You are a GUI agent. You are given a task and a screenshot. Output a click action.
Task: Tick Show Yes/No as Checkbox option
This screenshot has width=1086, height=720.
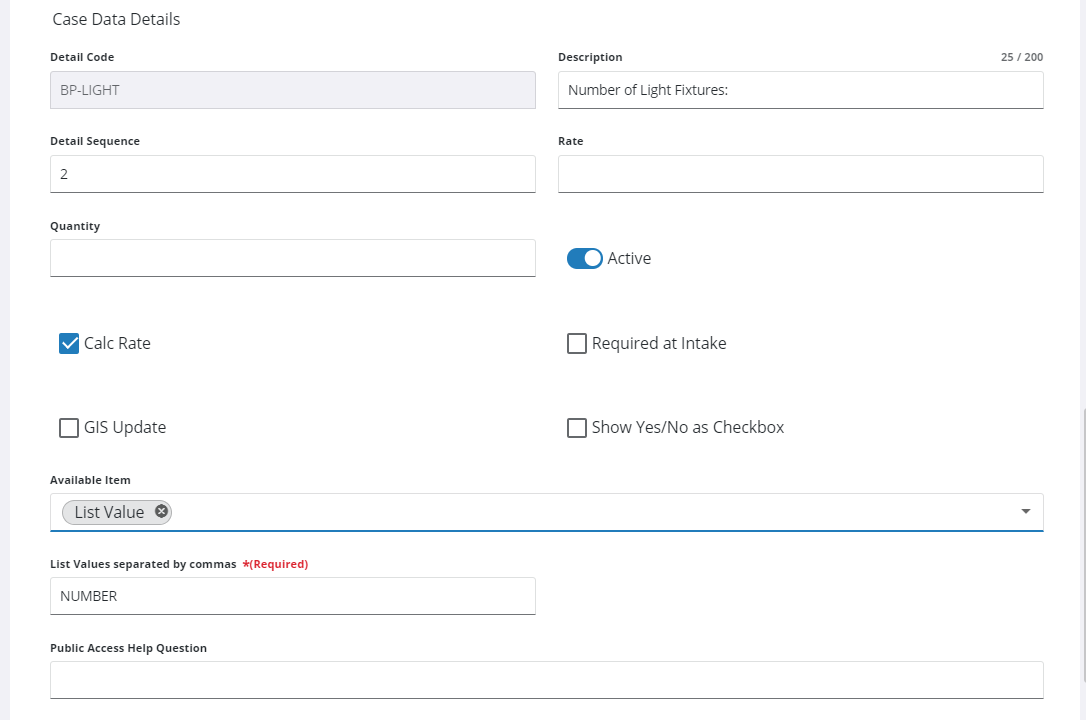click(x=576, y=428)
